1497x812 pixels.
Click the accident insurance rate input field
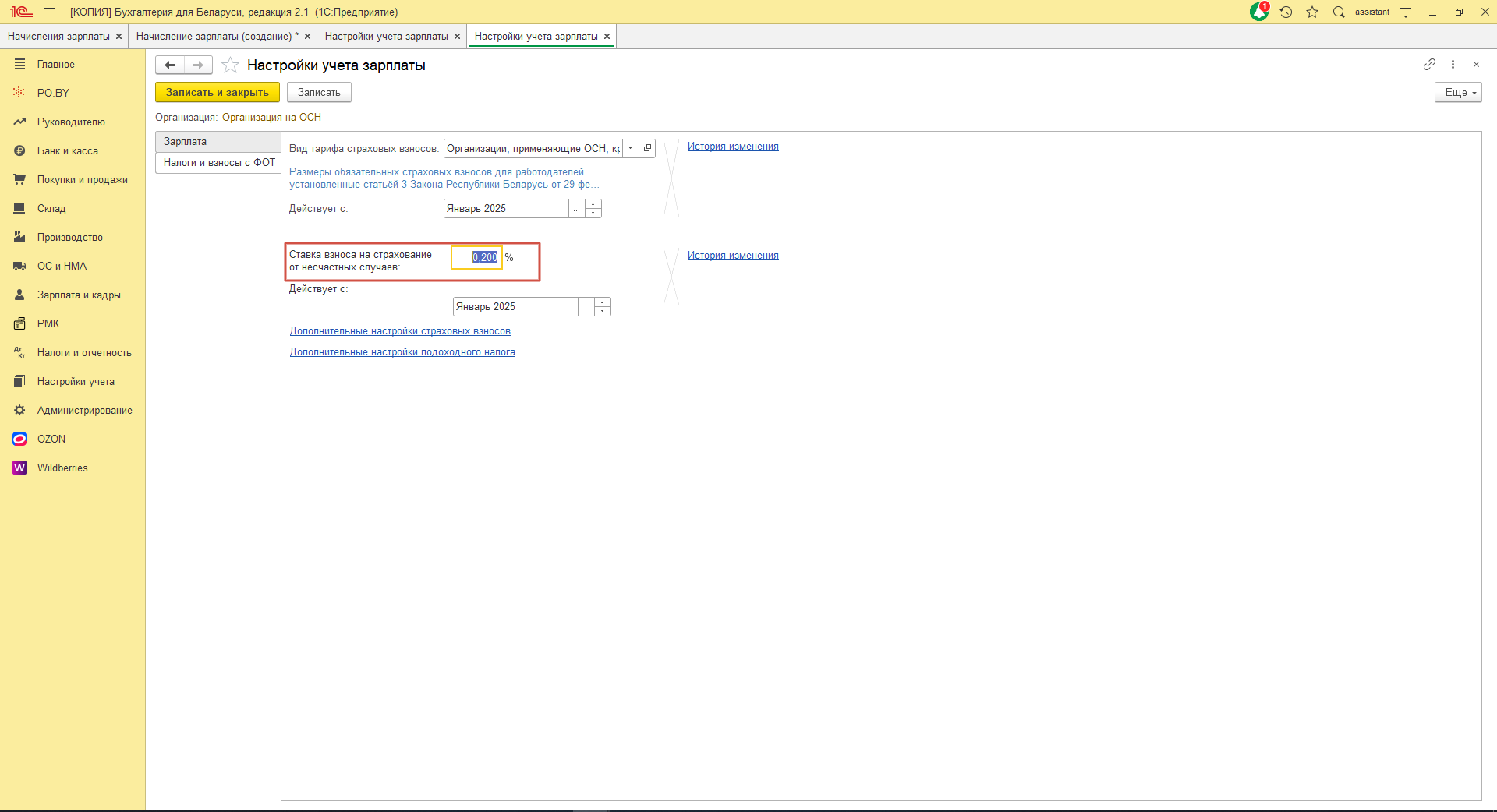(477, 257)
